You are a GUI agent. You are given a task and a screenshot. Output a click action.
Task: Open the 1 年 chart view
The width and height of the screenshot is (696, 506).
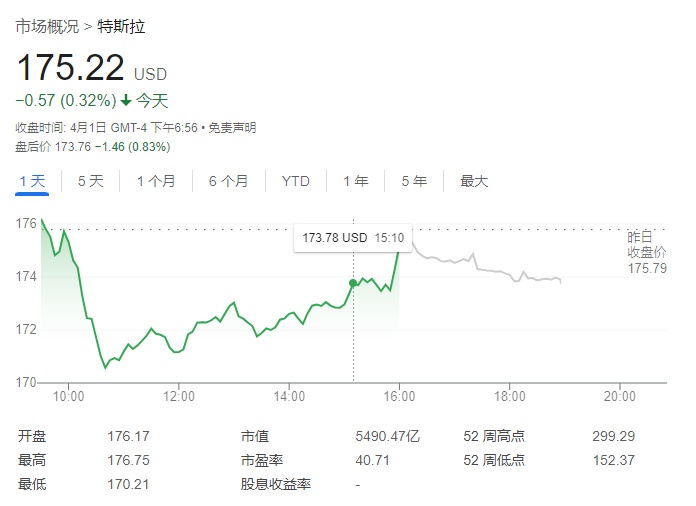[355, 181]
